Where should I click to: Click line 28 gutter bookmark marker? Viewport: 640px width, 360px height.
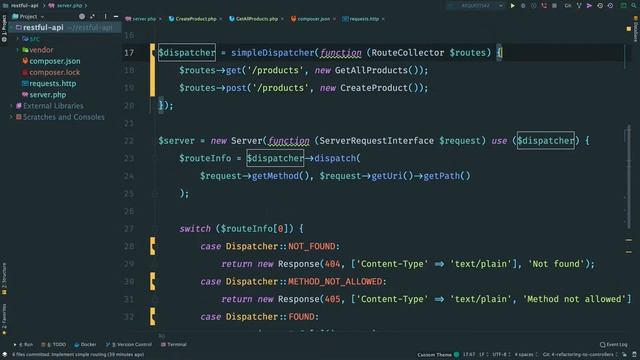(152, 246)
